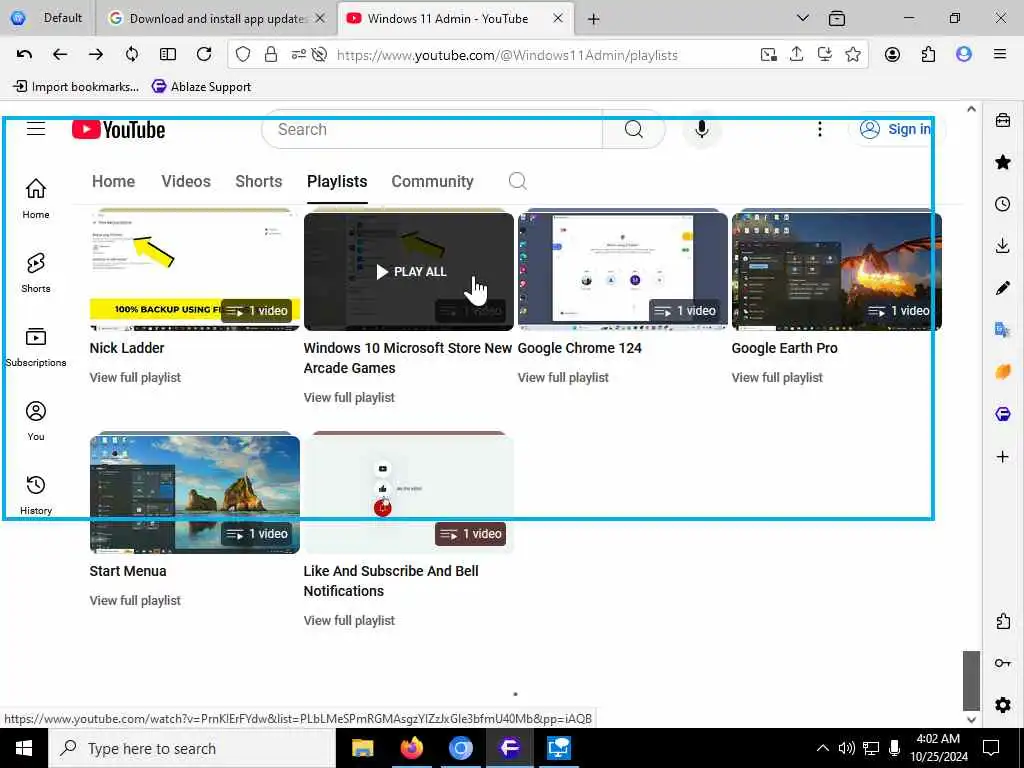
Task: Open the history clock in the side panel
Action: 1003,204
